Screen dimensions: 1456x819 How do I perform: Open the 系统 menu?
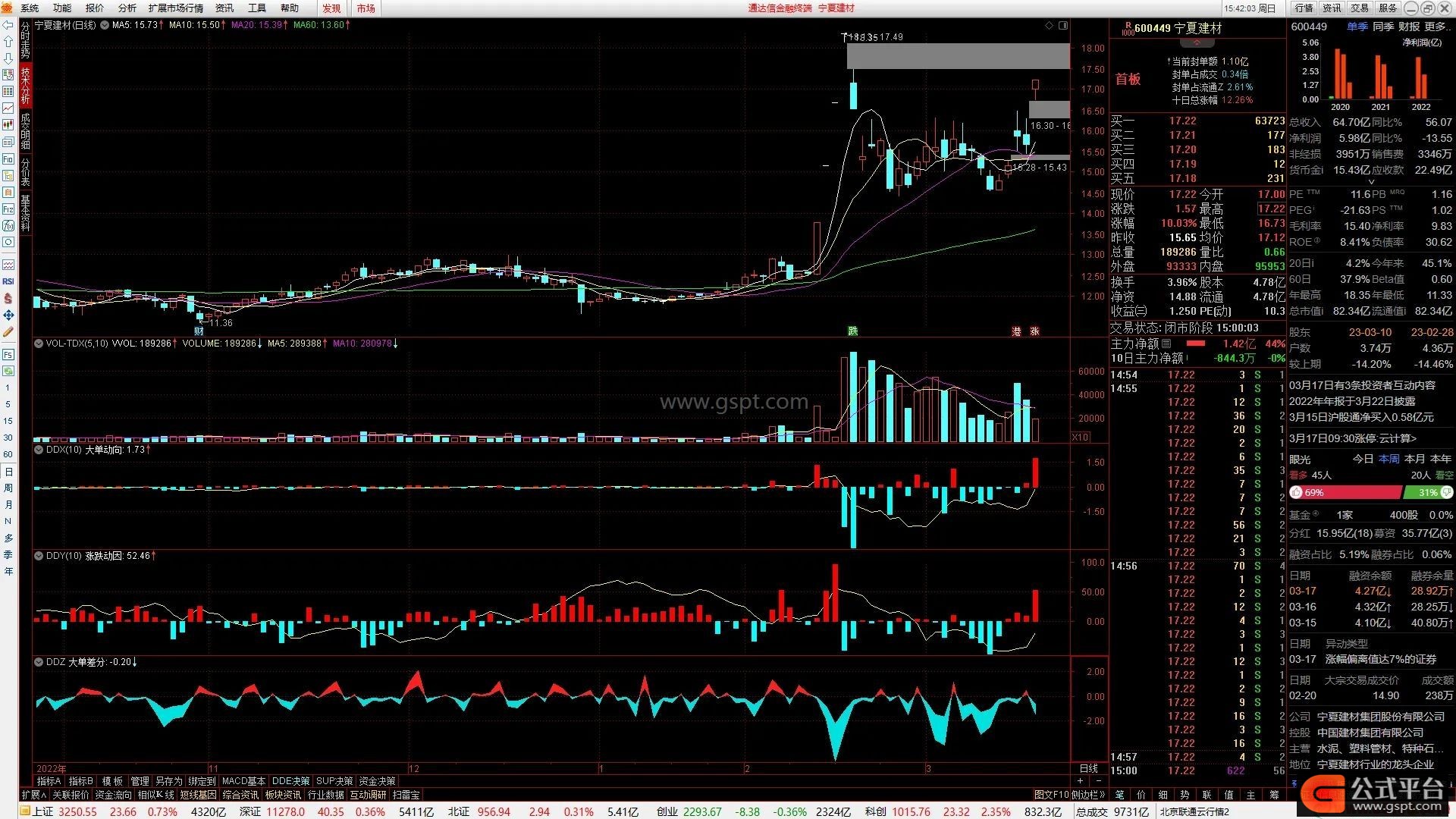pyautogui.click(x=30, y=8)
